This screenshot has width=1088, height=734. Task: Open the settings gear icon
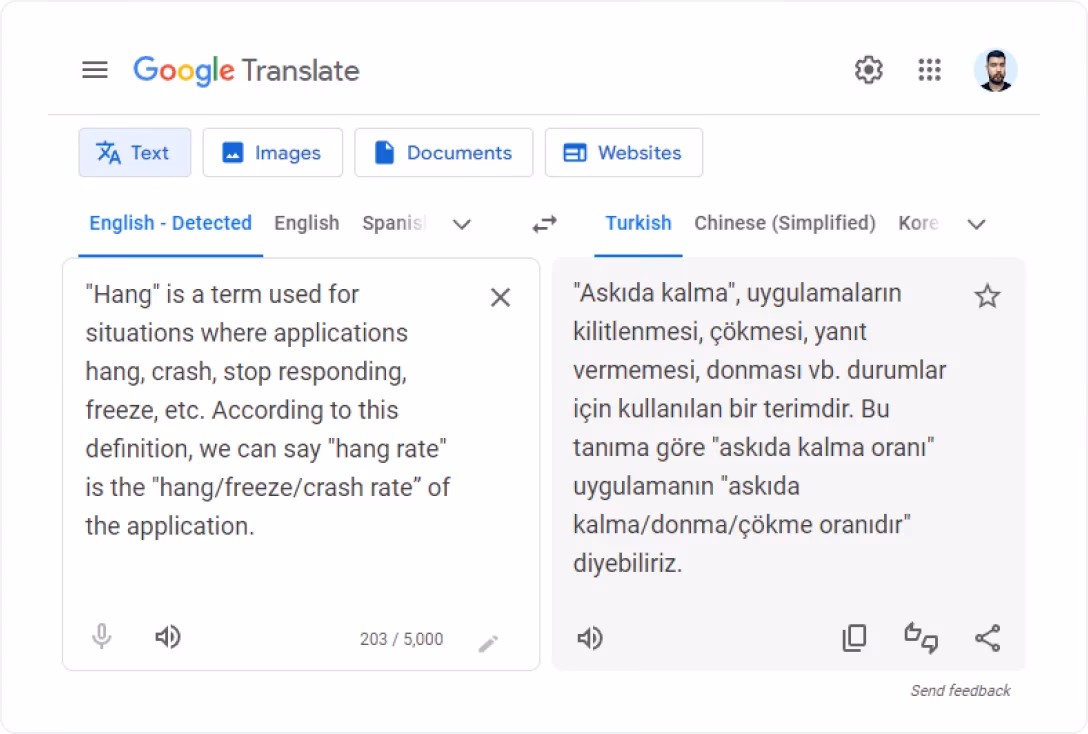(868, 70)
